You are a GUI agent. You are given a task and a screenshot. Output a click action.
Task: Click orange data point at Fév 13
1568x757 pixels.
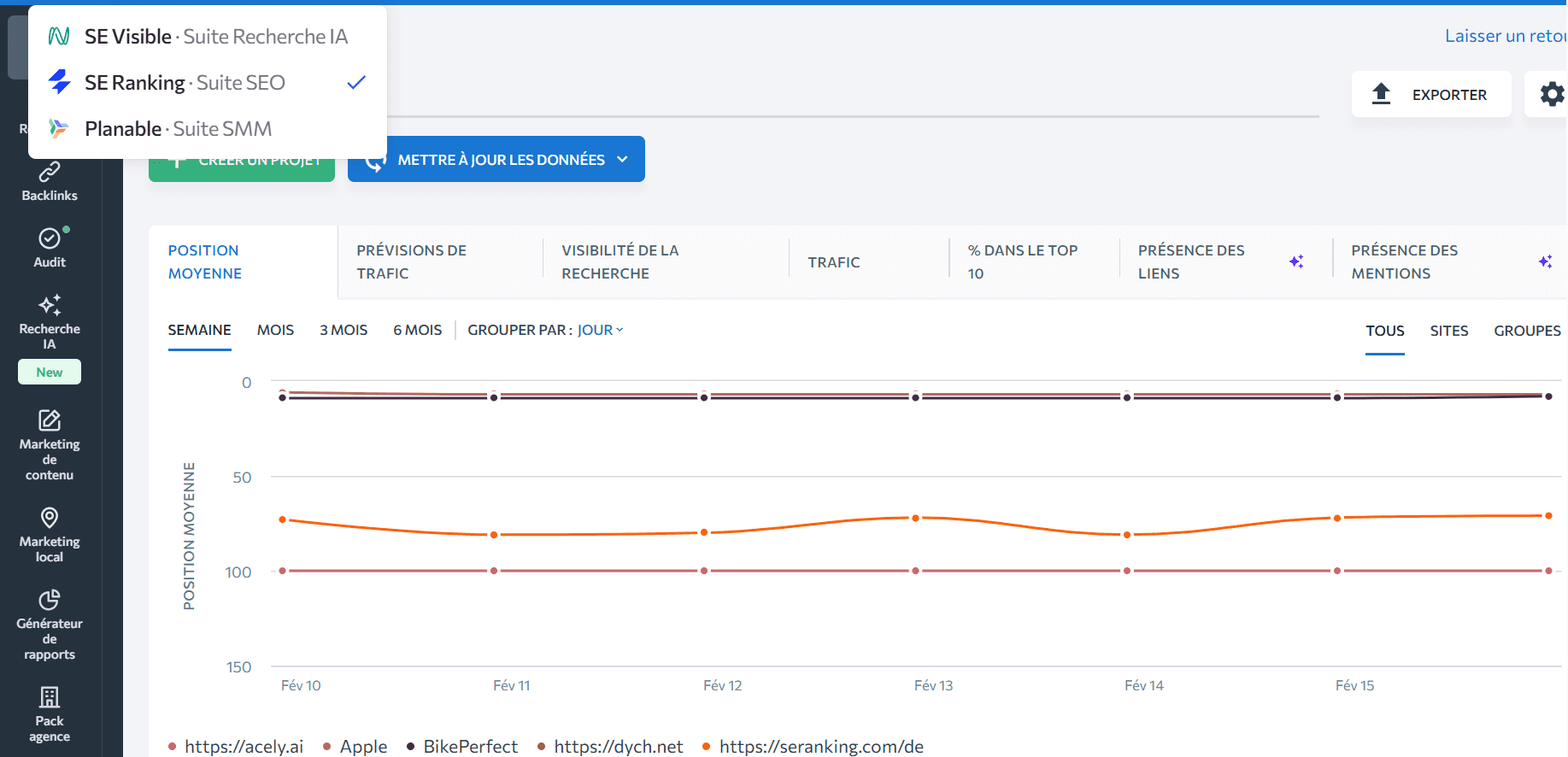point(915,518)
